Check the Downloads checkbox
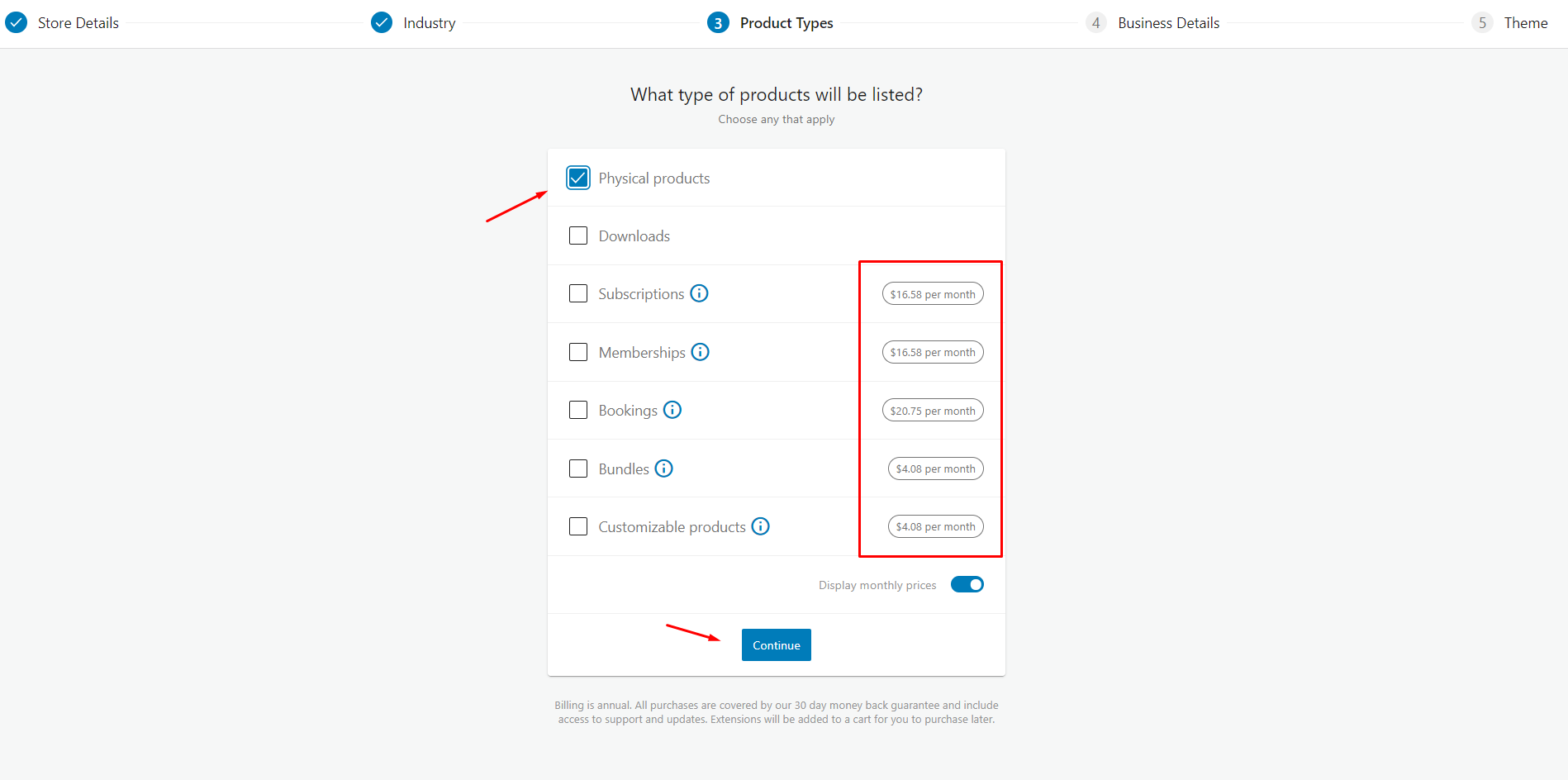Image resolution: width=1568 pixels, height=780 pixels. [578, 235]
